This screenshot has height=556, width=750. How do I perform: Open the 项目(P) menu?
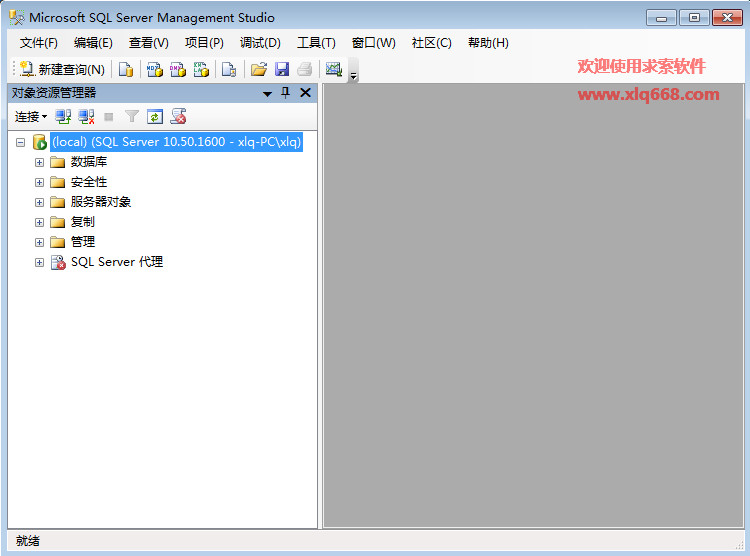coord(204,43)
